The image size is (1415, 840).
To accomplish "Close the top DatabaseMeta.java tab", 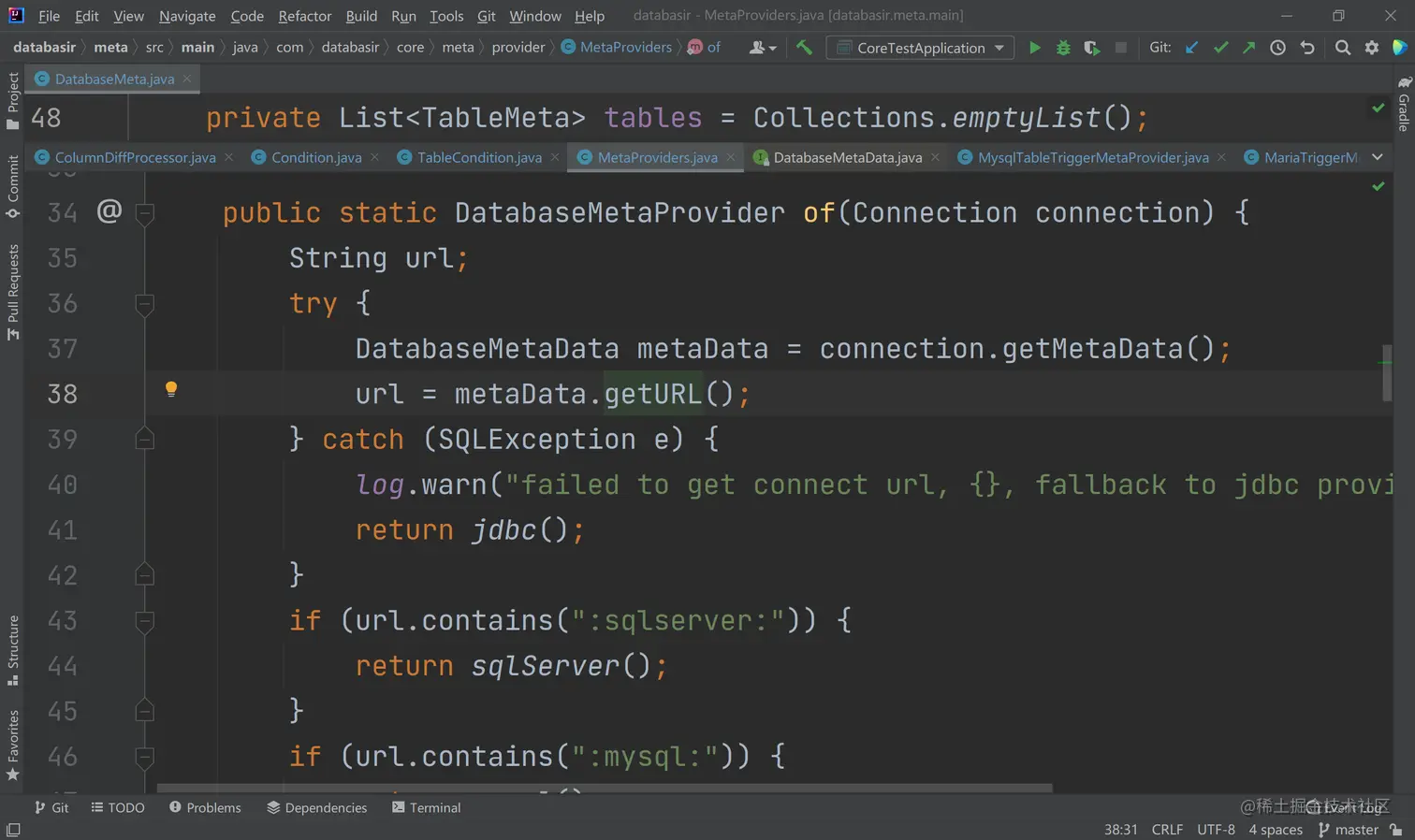I will coord(187,79).
